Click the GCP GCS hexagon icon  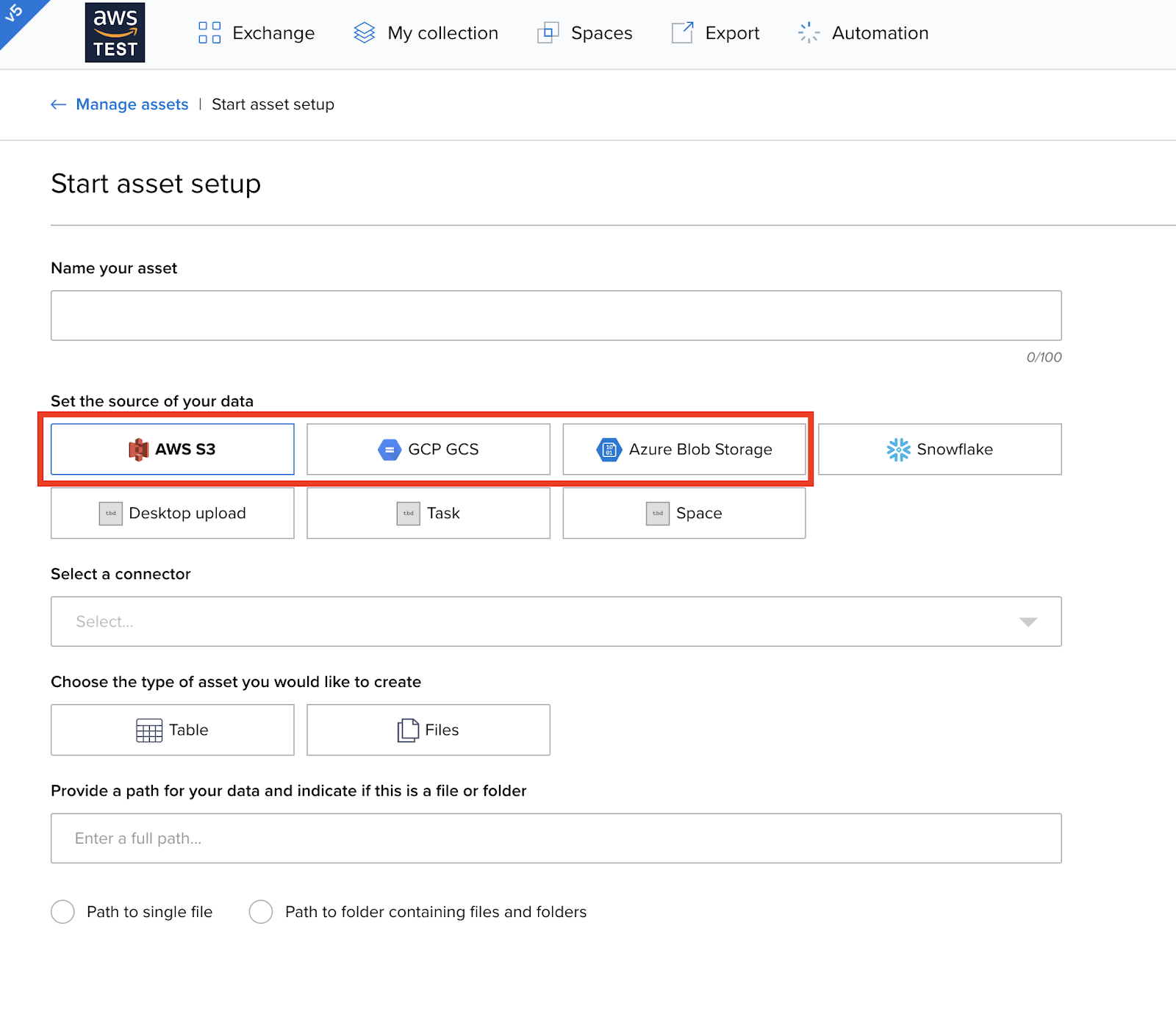pyautogui.click(x=390, y=449)
